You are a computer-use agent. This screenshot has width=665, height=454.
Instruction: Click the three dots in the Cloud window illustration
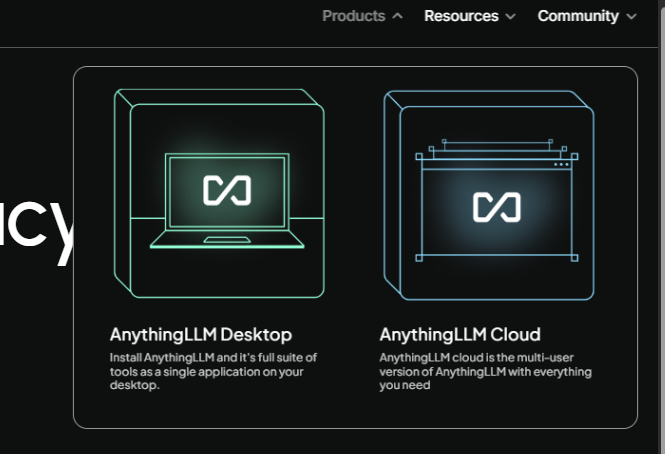(561, 164)
